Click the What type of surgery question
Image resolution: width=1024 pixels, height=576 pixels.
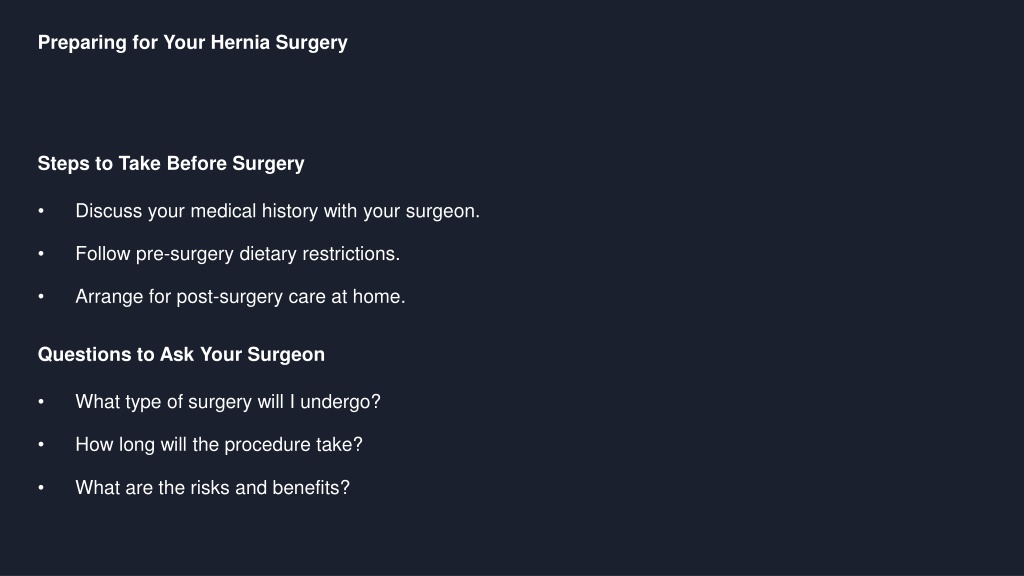[x=228, y=402]
